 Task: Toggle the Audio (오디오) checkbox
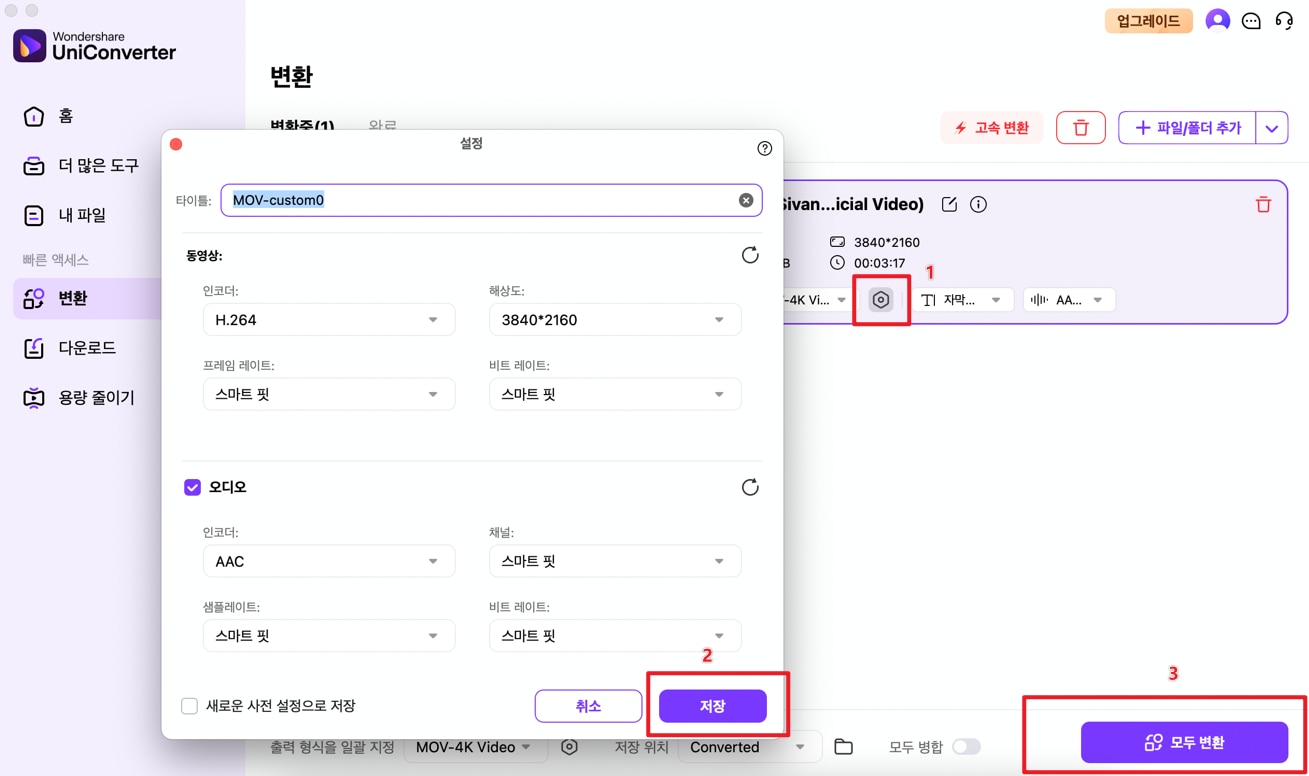coord(192,487)
